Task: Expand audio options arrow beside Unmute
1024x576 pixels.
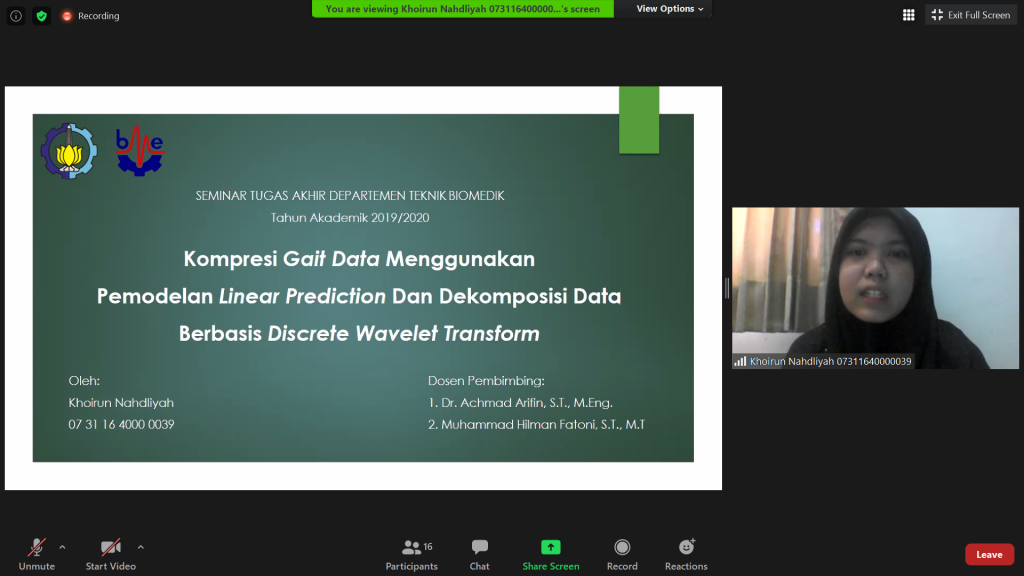Action: click(x=63, y=547)
